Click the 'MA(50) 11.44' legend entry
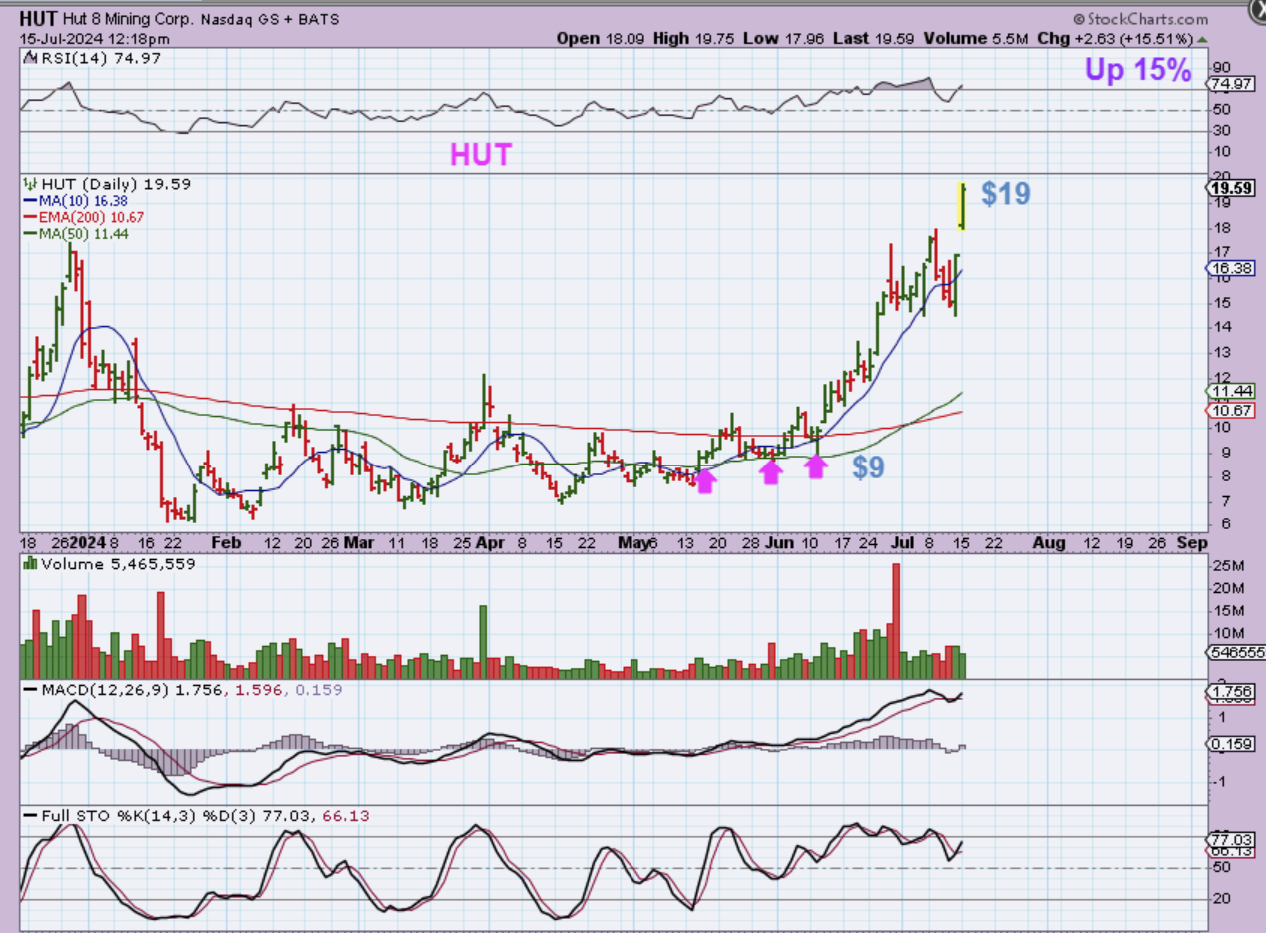This screenshot has width=1266, height=933. 74,233
